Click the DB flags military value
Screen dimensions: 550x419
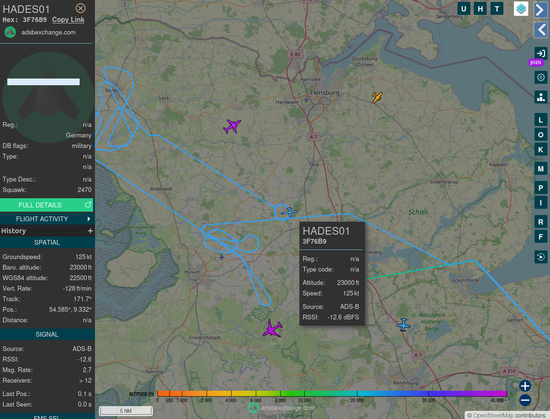point(82,146)
